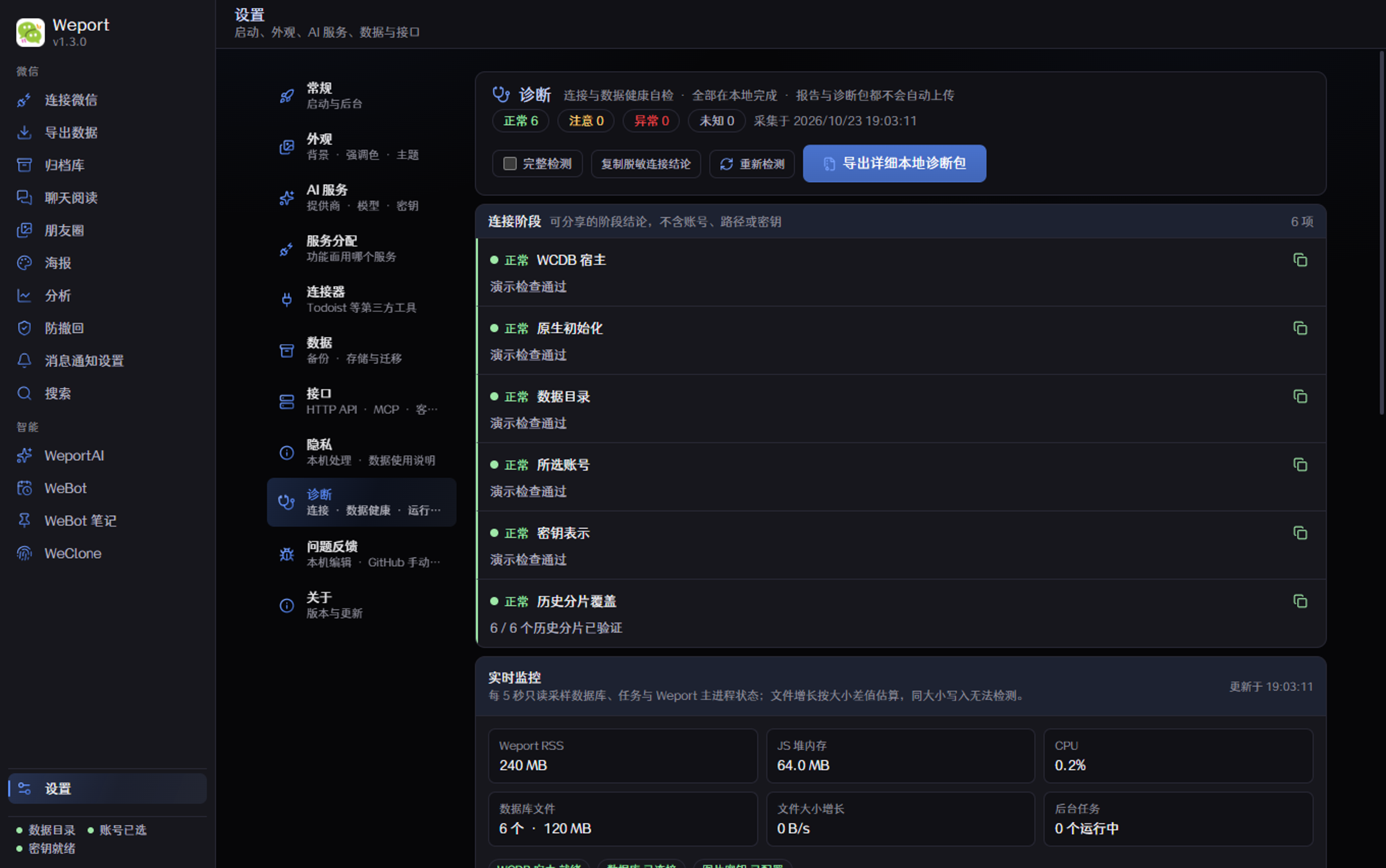Go to 归档库 in the sidebar
The width and height of the screenshot is (1386, 868).
coord(108,166)
